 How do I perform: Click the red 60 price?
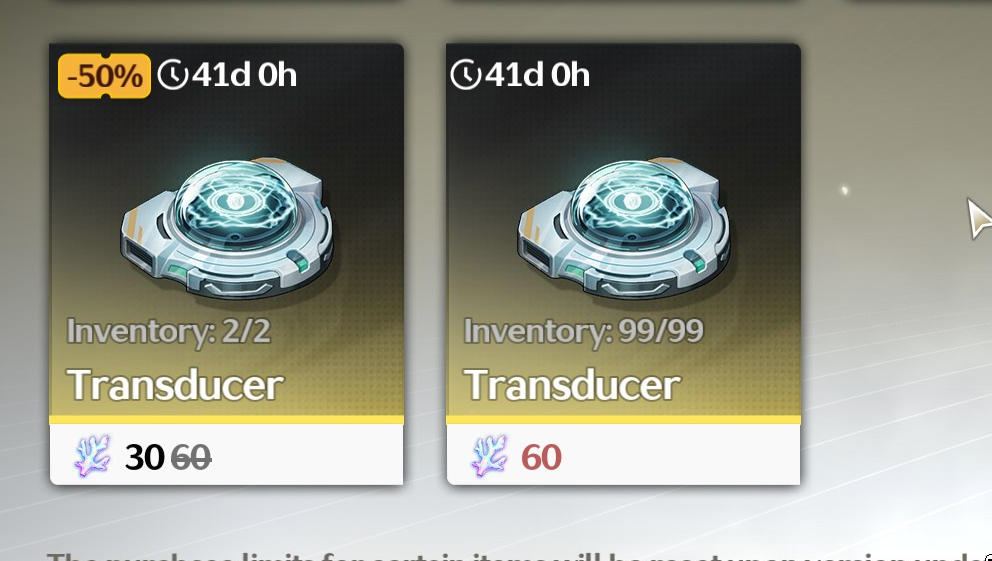click(542, 457)
